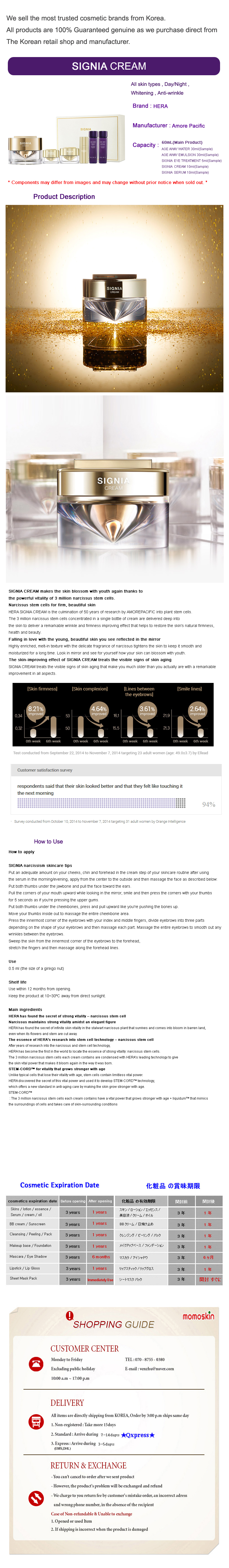Click the Skin firmness 8.21% chart
The width and height of the screenshot is (229, 1568).
tap(42, 715)
